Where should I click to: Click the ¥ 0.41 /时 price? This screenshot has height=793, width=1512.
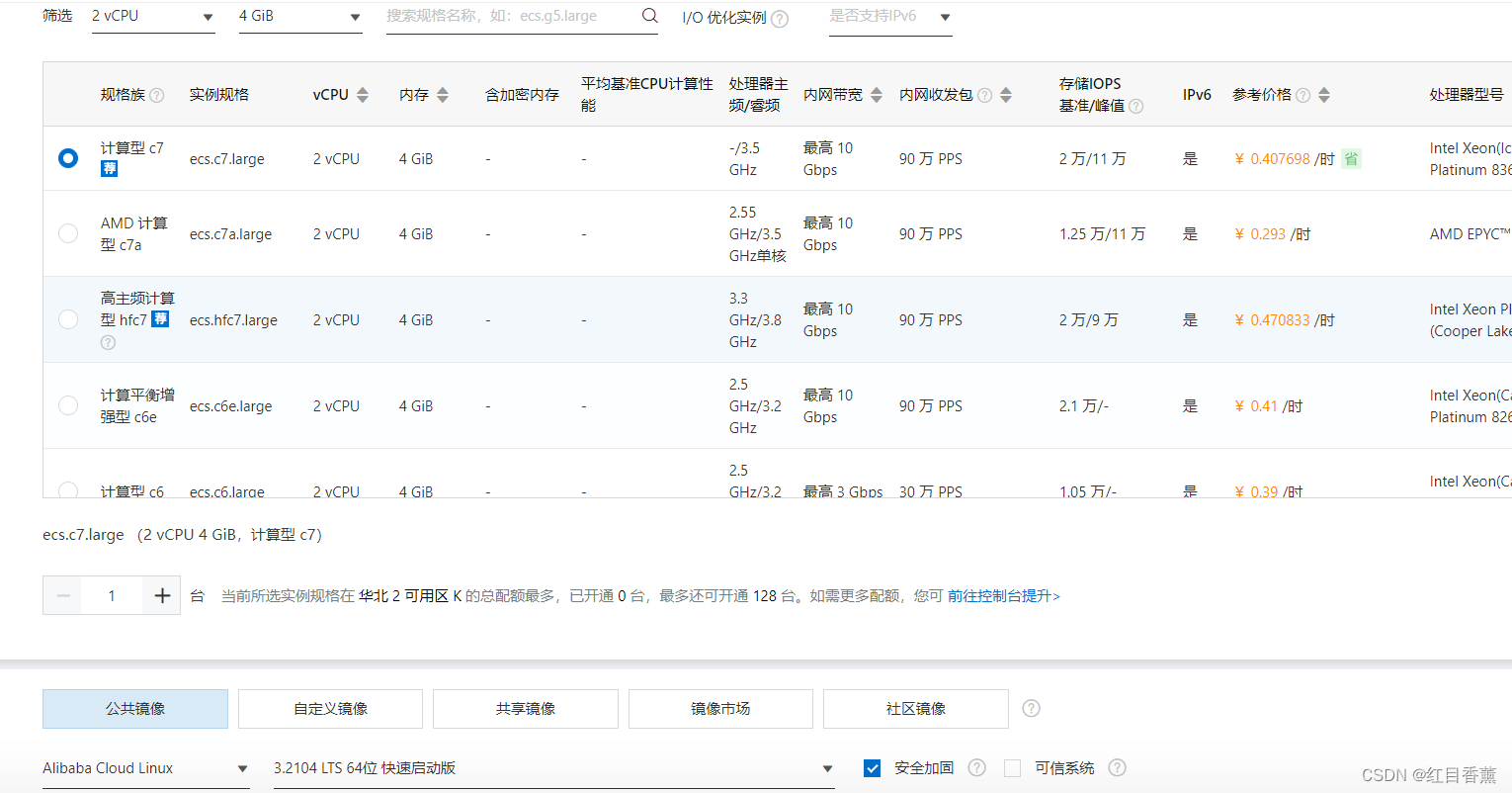[x=1268, y=406]
